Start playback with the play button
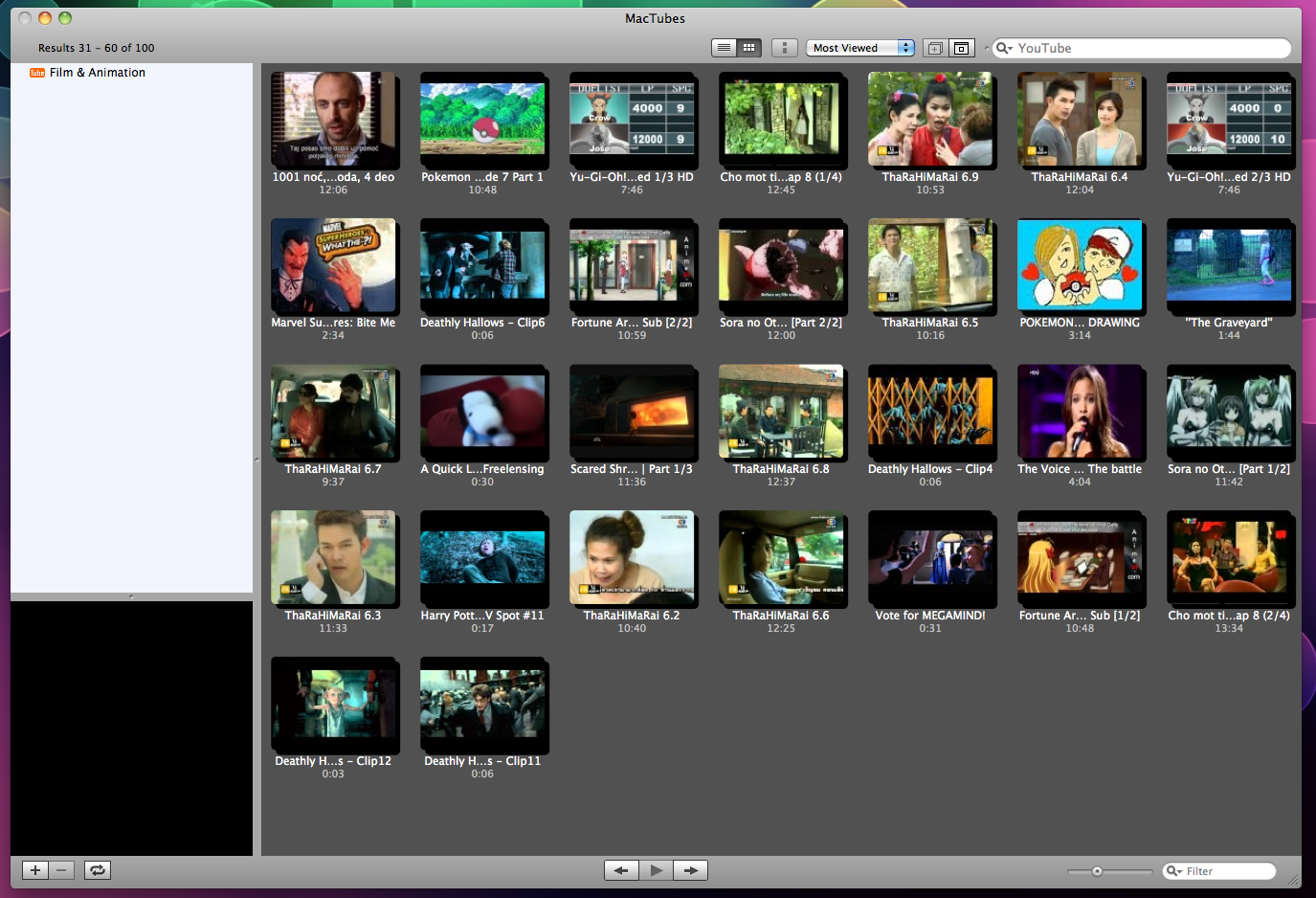1316x898 pixels. point(657,870)
